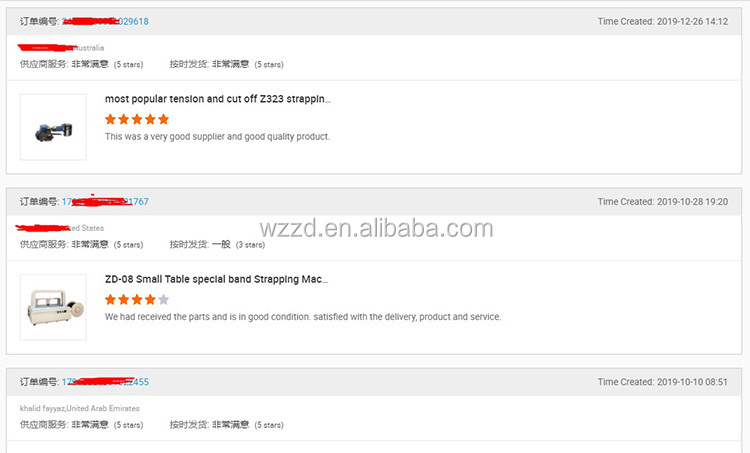Click the grey empty star in the ZD-08 rating

click(x=163, y=299)
